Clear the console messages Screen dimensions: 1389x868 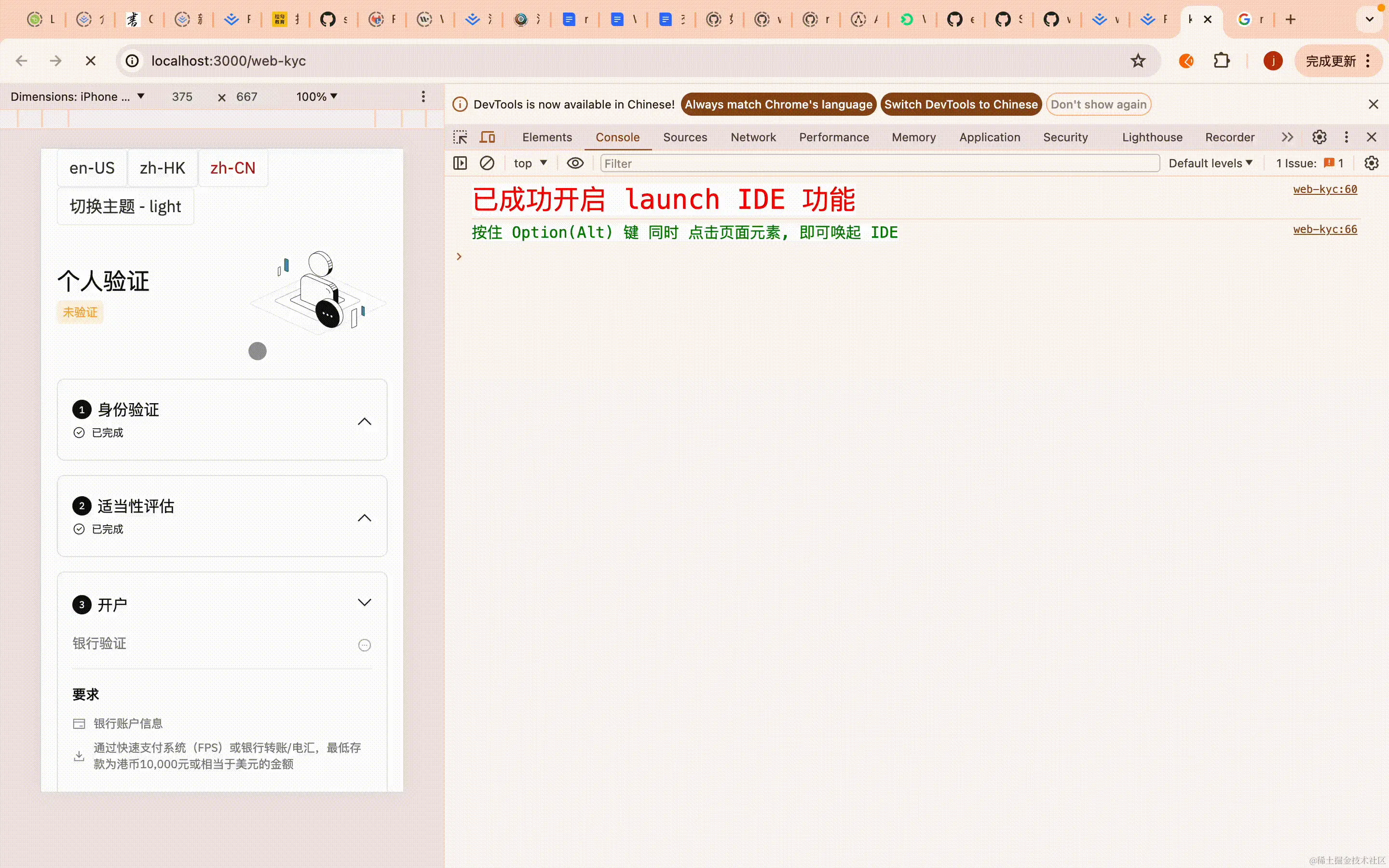click(x=487, y=163)
